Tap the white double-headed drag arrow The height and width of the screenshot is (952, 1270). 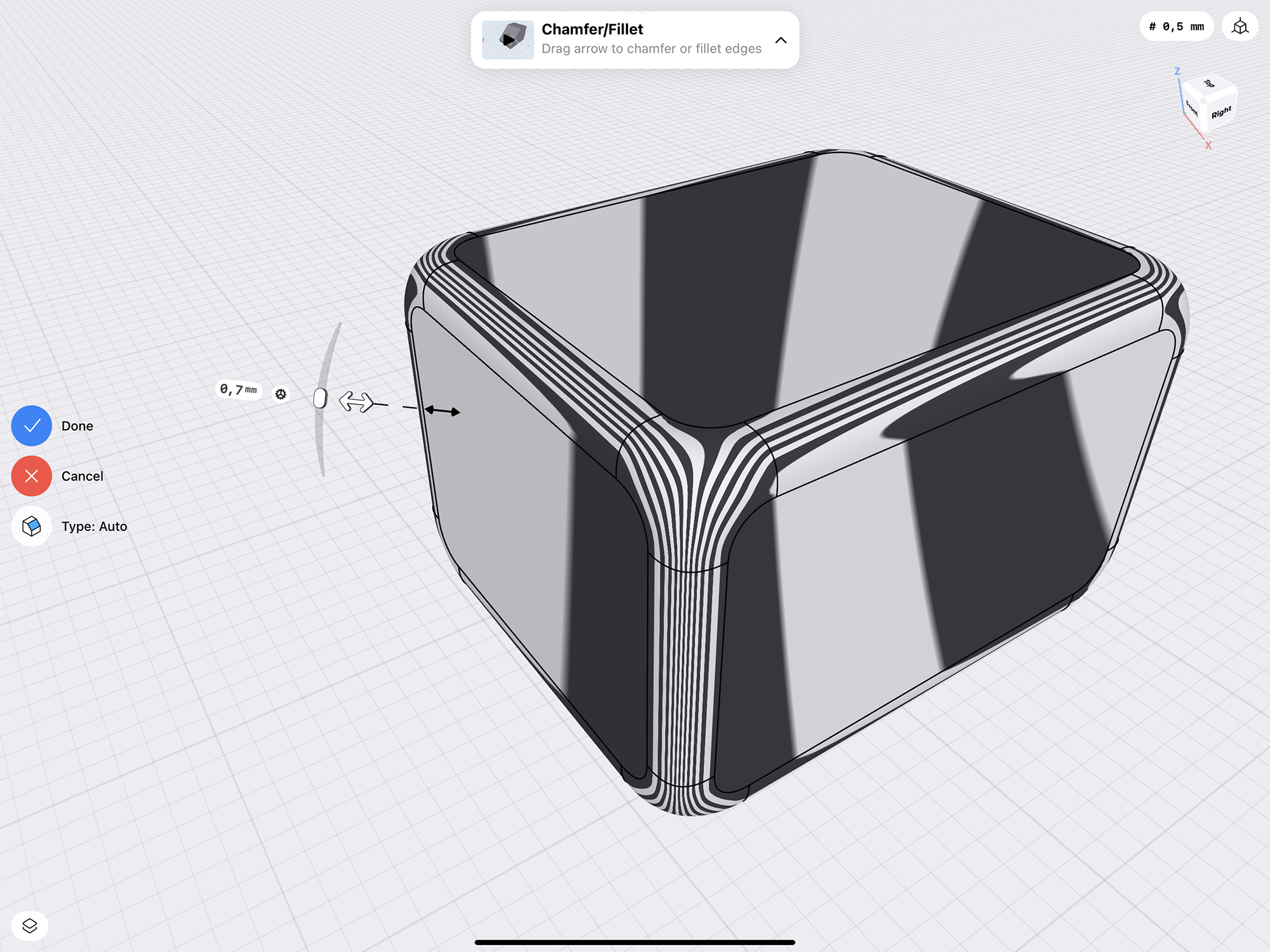pos(356,401)
